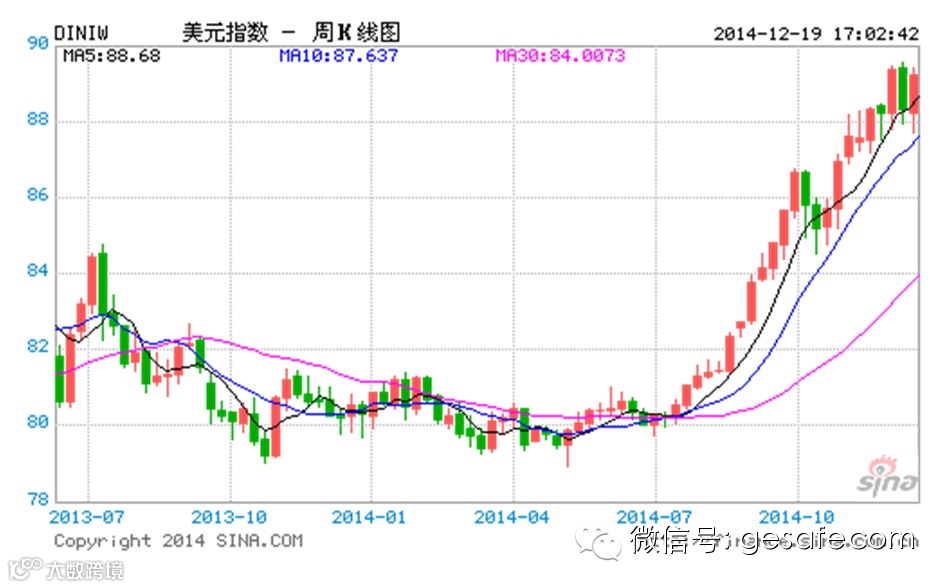Click the x-axis date 2014-07
This screenshot has height=588, width=946.
pyautogui.click(x=654, y=517)
